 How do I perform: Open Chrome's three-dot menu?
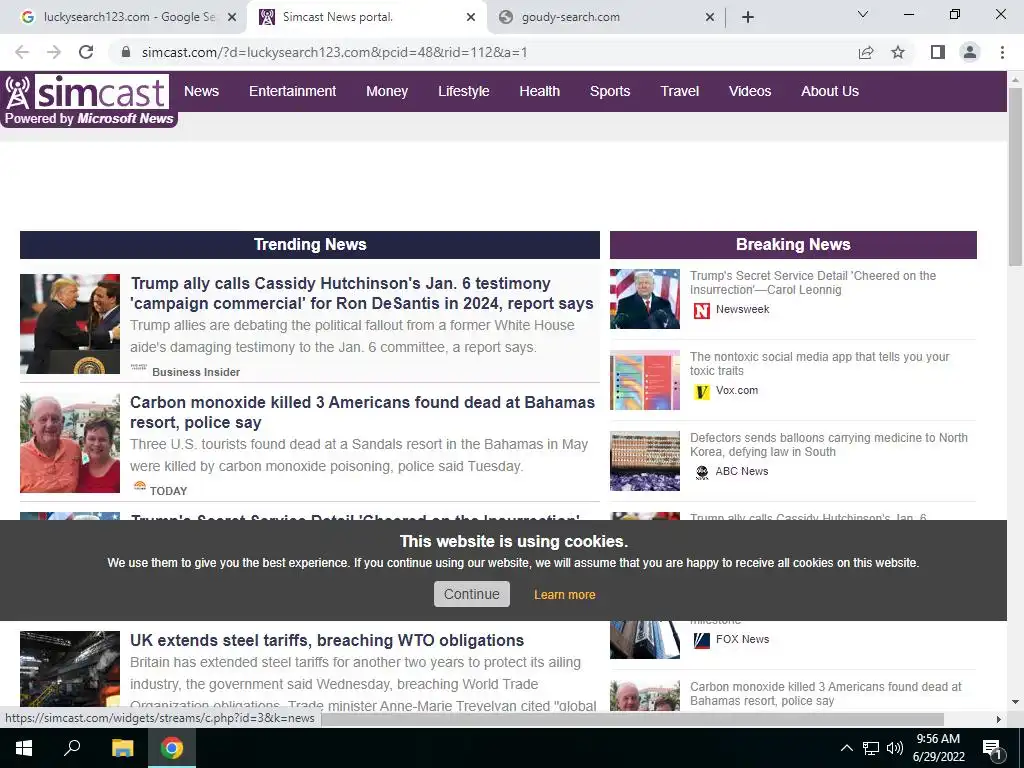[1002, 52]
